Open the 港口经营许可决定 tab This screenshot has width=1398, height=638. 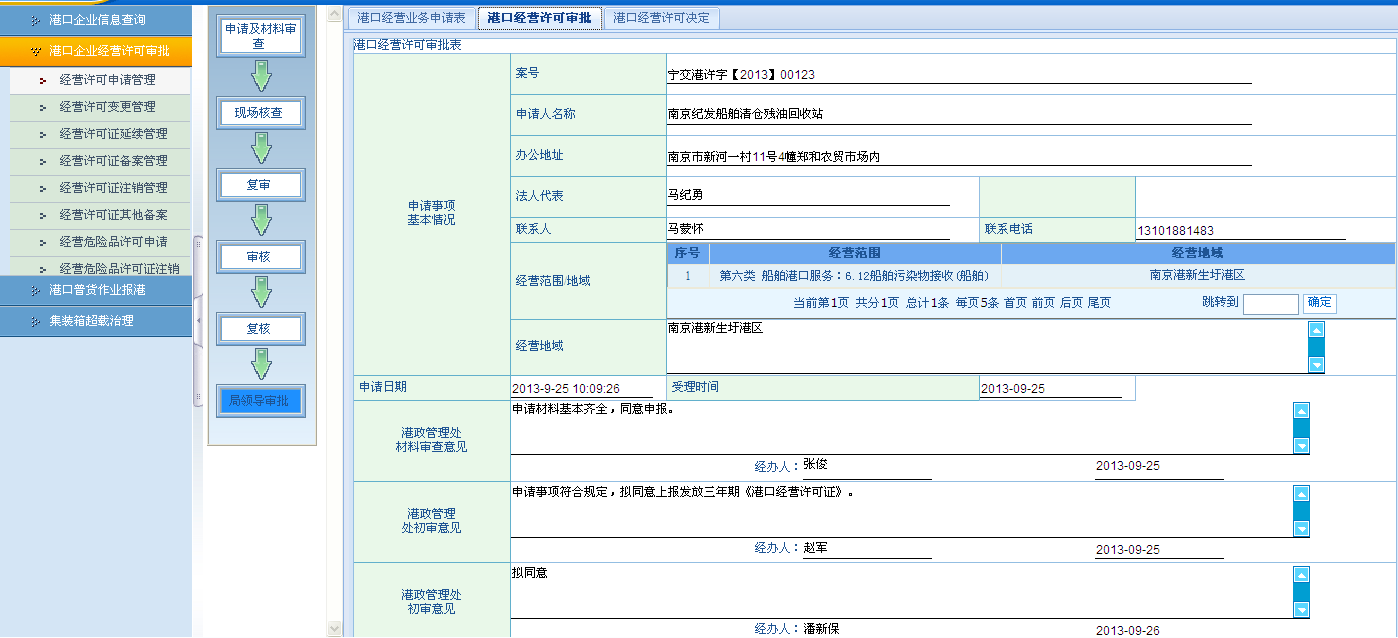tap(662, 18)
